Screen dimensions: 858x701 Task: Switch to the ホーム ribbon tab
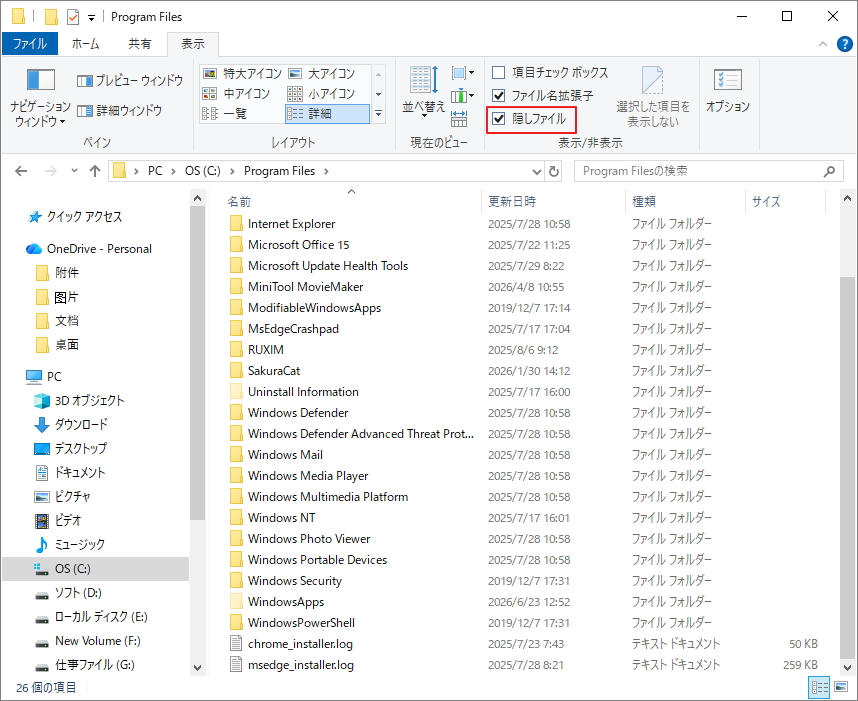click(85, 44)
